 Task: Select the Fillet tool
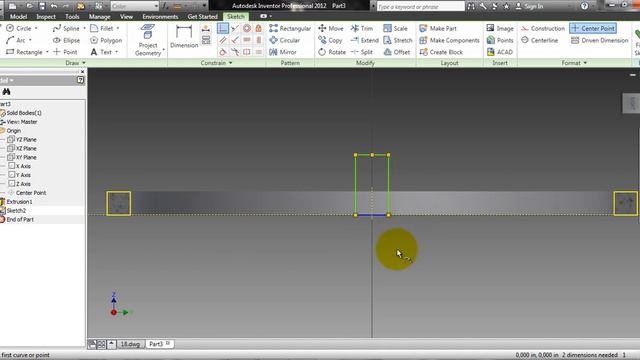[102, 28]
